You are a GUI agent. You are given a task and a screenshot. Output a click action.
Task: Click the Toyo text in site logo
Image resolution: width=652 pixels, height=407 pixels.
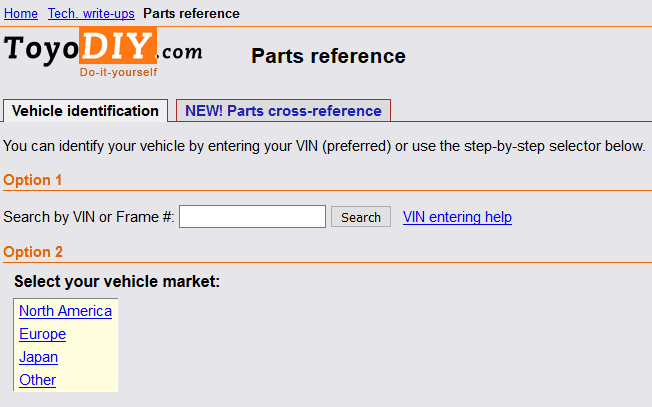[x=40, y=50]
